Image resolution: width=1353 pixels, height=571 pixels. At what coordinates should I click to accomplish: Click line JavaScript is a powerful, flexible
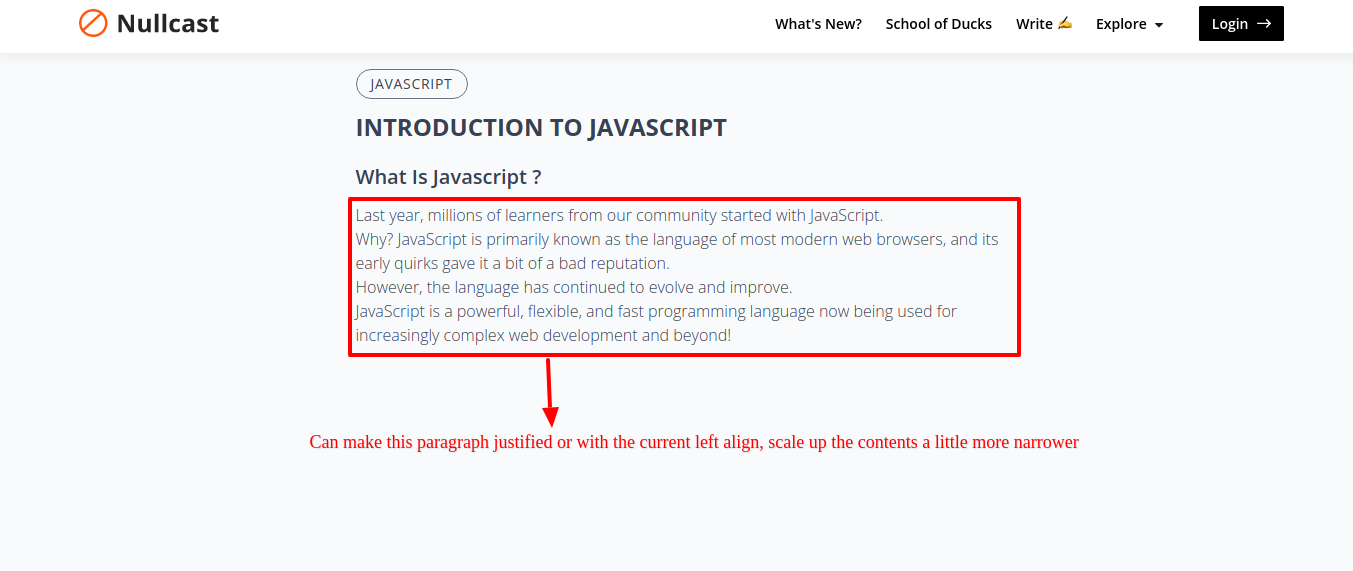click(x=656, y=311)
